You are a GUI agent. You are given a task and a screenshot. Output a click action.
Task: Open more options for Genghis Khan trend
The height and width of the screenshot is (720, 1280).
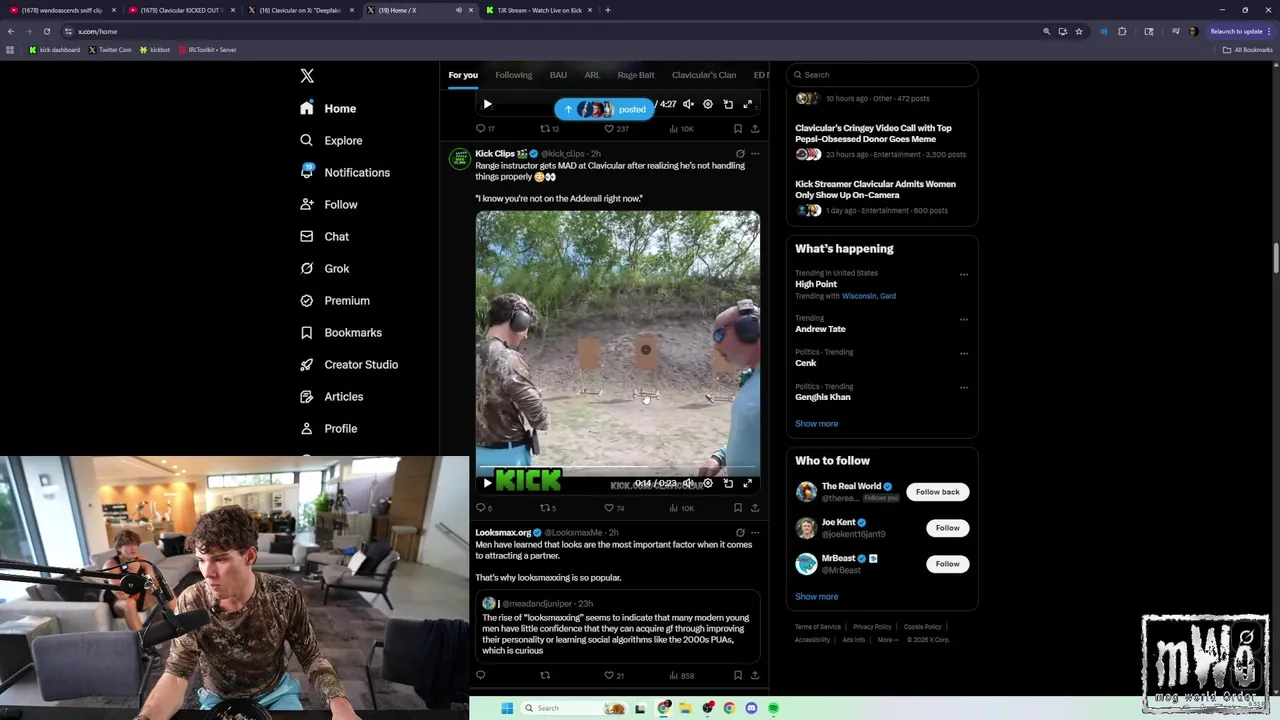964,387
